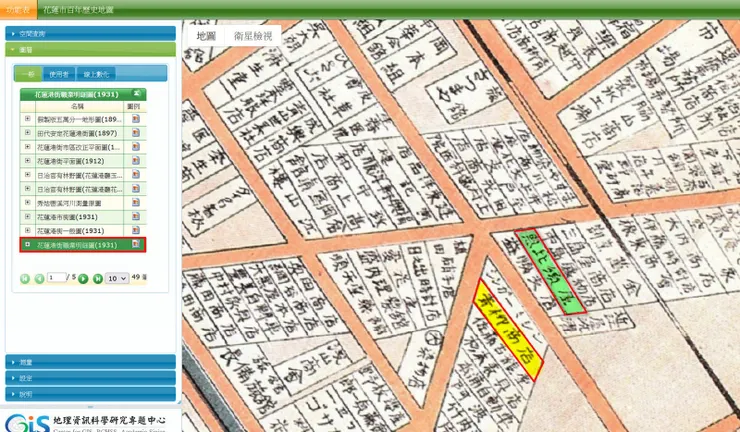
Task: Expand the 花蓮港街平面圖(1912) row
Action: 27,161
